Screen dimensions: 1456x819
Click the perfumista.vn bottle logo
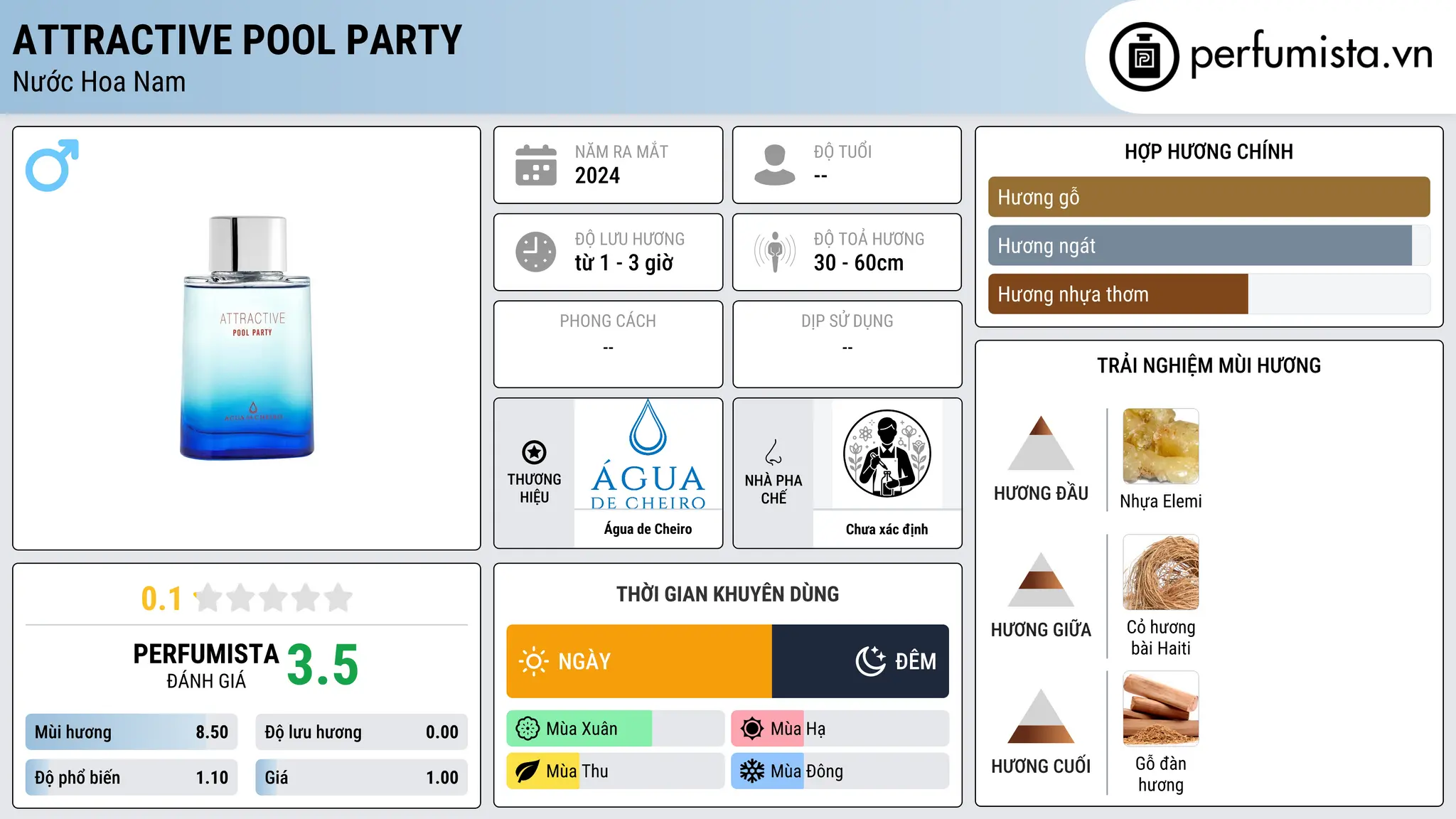pos(1144,57)
